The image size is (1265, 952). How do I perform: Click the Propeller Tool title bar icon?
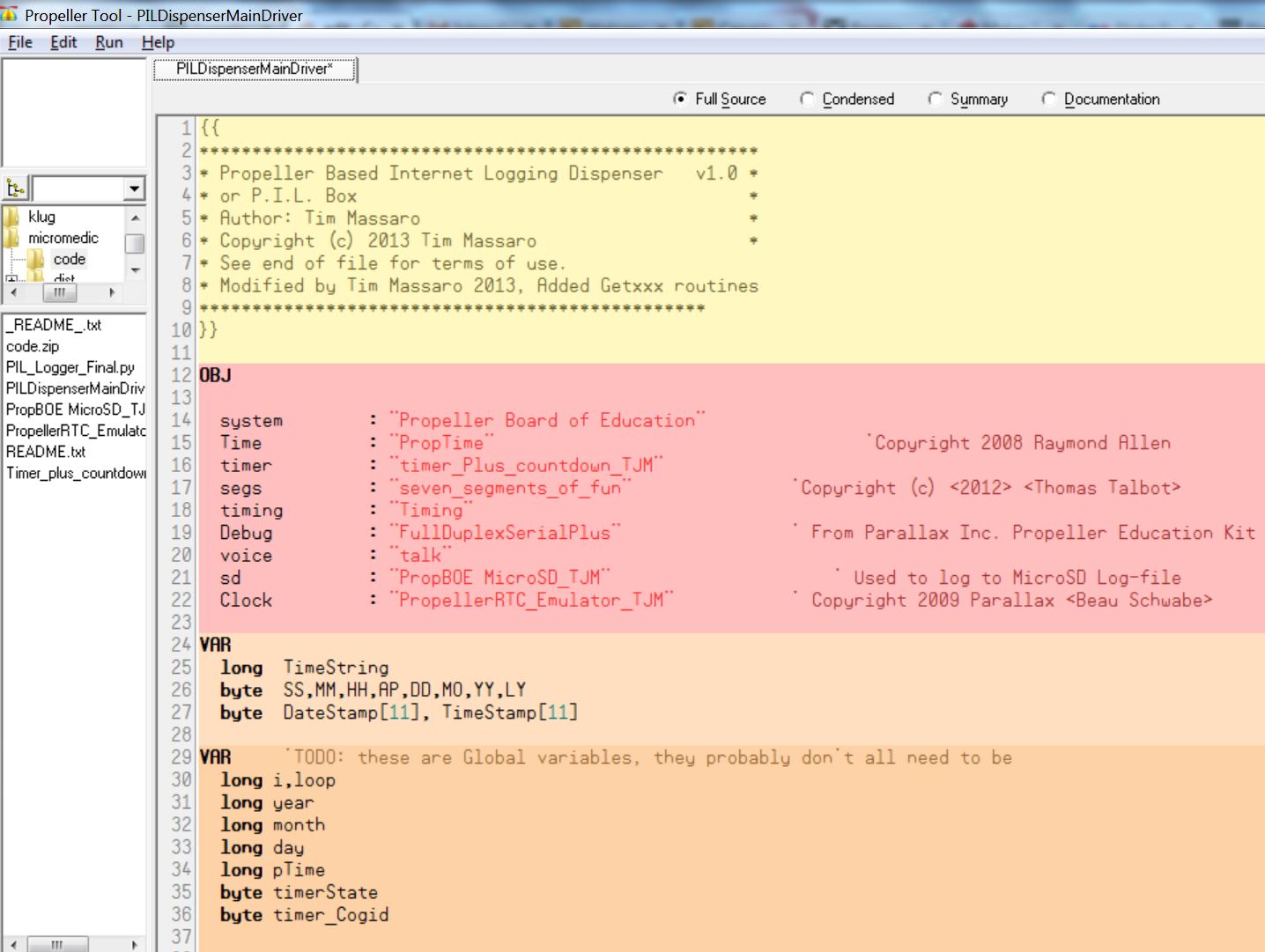point(10,14)
